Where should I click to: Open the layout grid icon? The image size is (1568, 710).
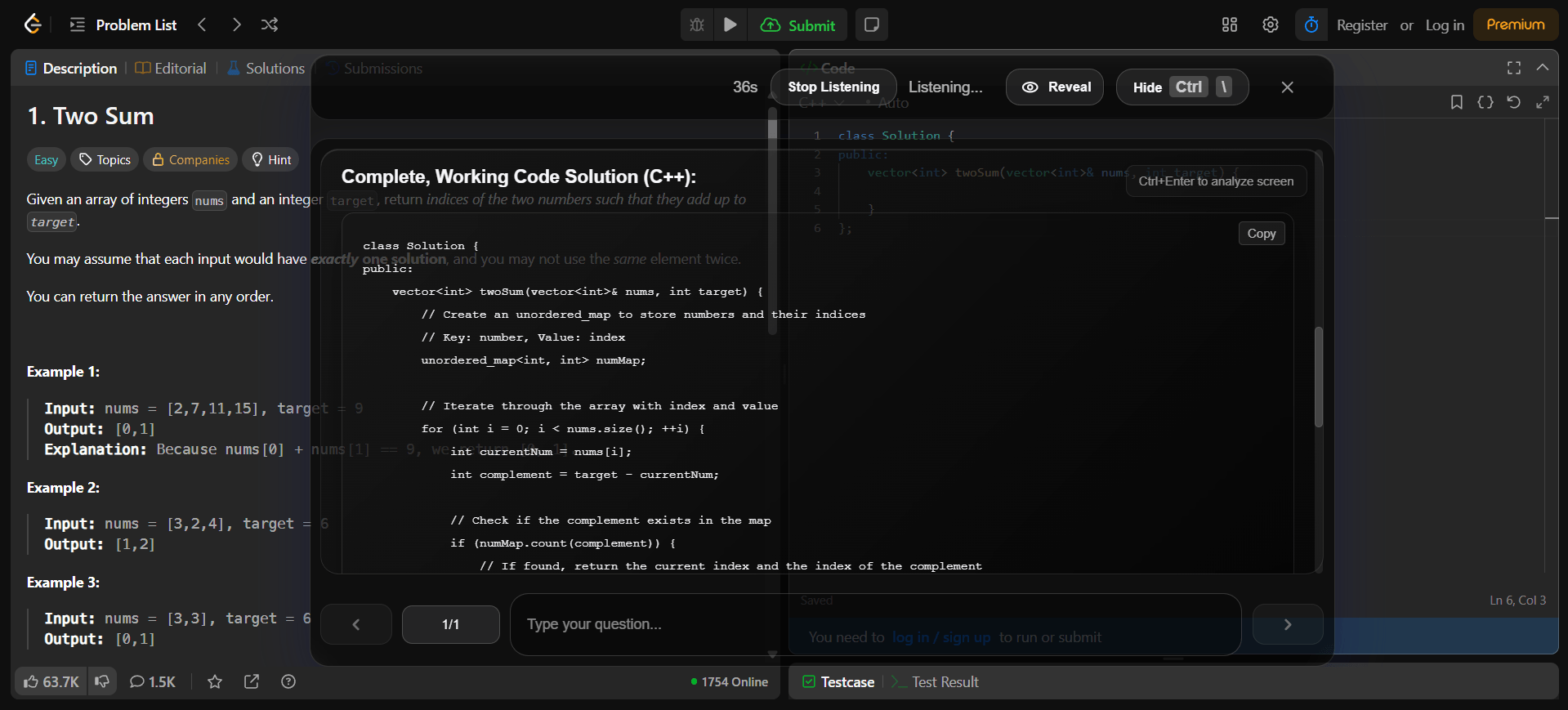point(1230,25)
